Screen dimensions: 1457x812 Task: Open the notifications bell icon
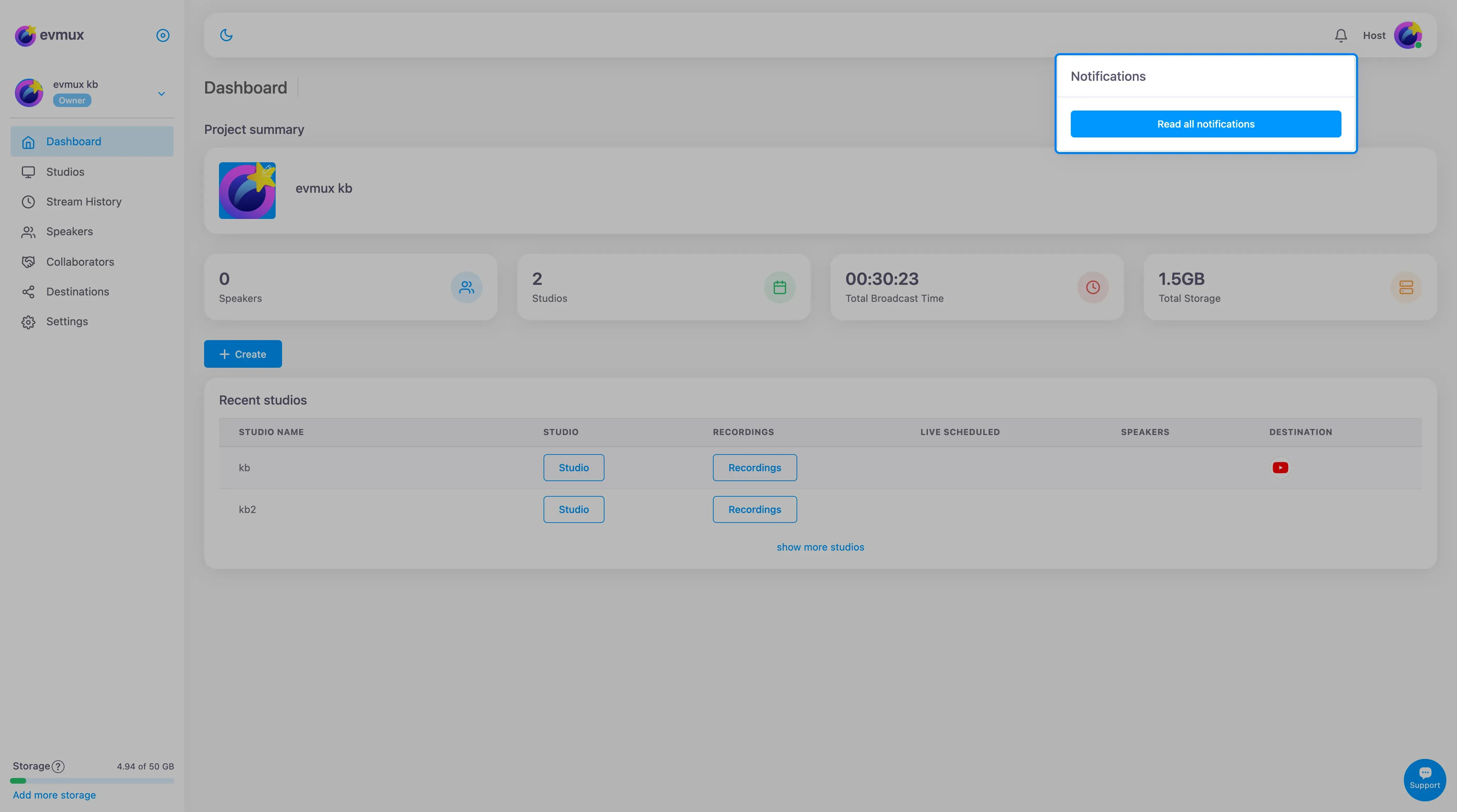click(1340, 35)
